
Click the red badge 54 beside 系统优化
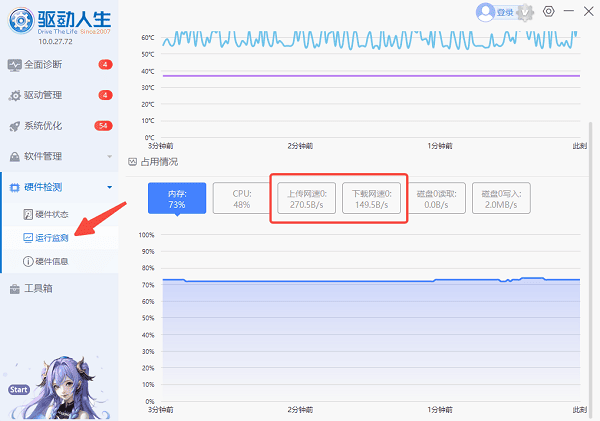[x=103, y=126]
